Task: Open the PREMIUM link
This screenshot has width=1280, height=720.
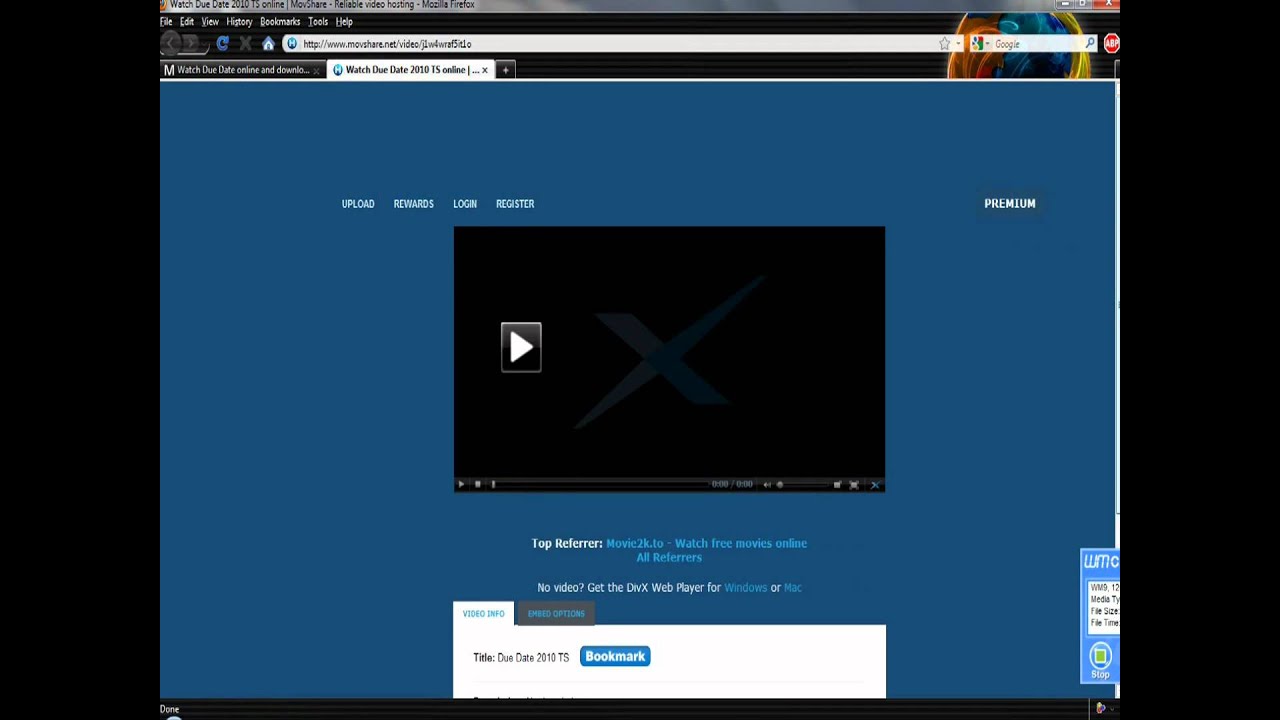Action: pyautogui.click(x=1010, y=203)
